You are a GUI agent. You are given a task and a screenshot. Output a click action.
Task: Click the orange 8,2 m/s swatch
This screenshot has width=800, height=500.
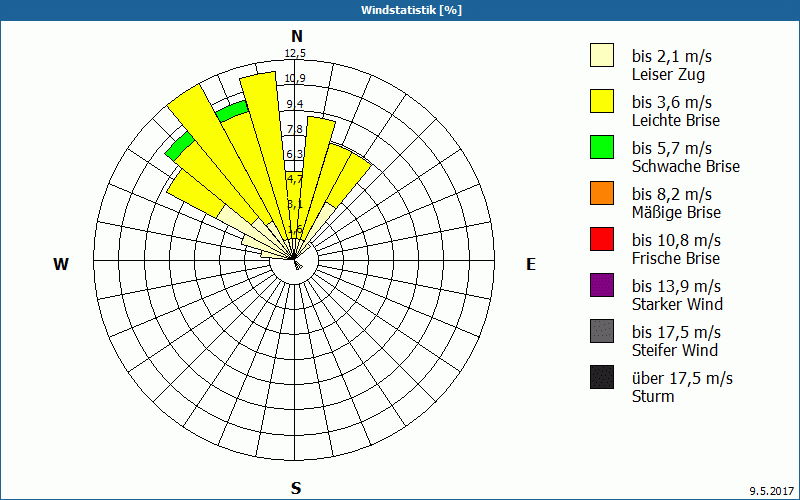(602, 193)
